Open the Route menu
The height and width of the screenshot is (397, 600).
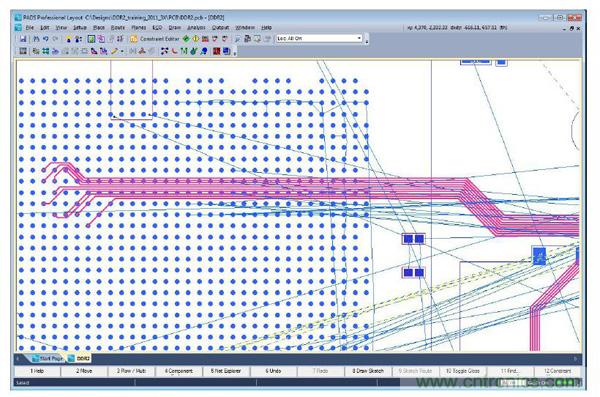click(118, 28)
